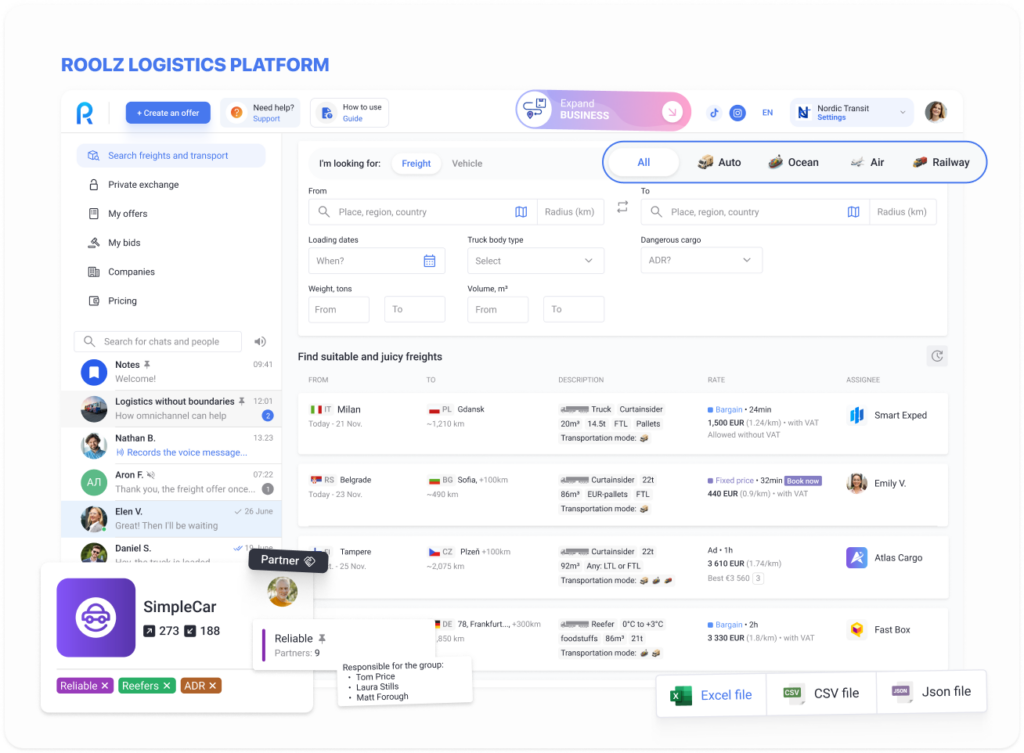Click Companies building icon

(x=93, y=272)
